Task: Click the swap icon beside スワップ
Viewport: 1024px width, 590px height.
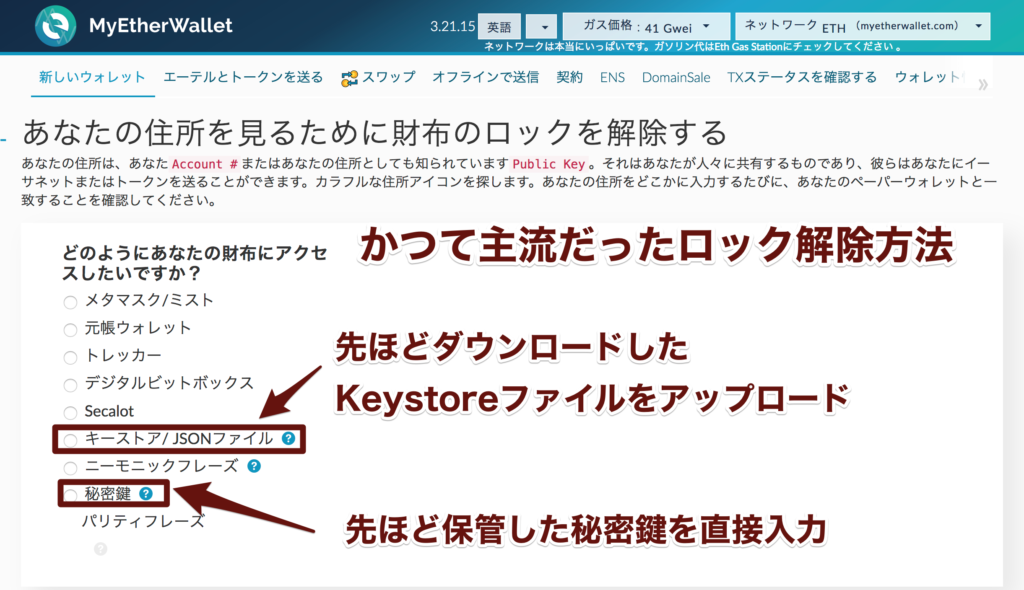Action: pyautogui.click(x=349, y=78)
